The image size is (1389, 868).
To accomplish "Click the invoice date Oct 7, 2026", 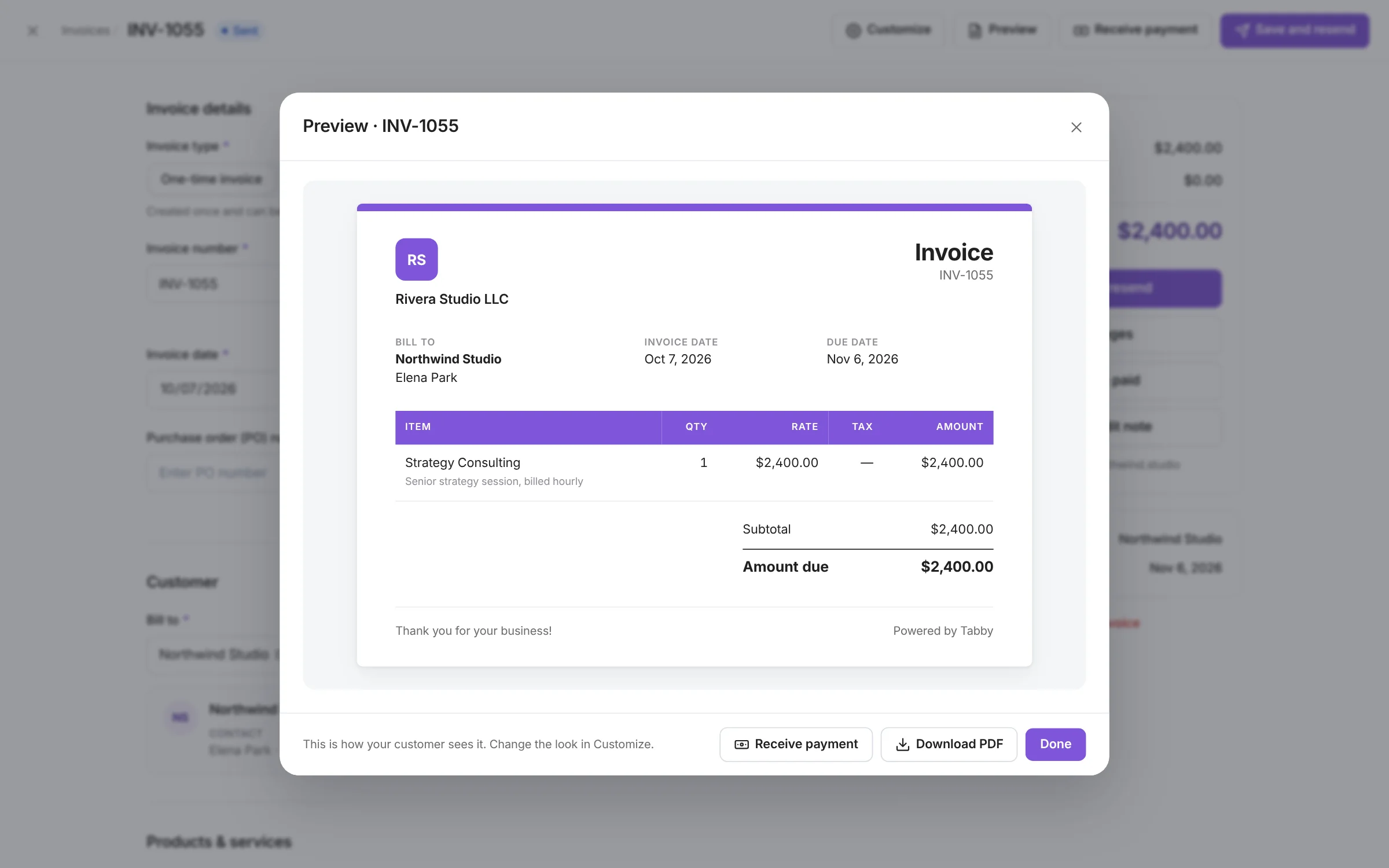I will pos(678,359).
